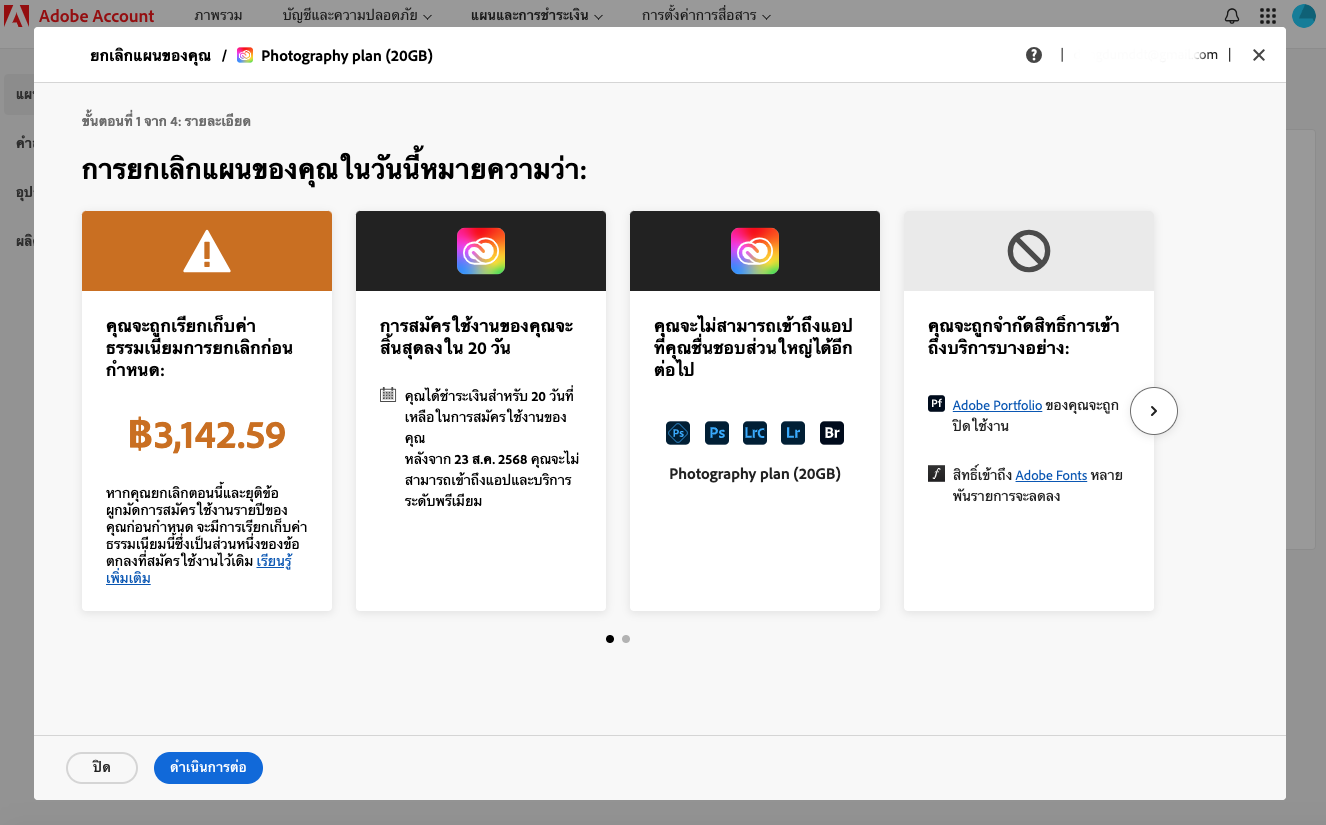Click the Adobe Fonts f icon
This screenshot has height=825, width=1326.
coord(936,473)
